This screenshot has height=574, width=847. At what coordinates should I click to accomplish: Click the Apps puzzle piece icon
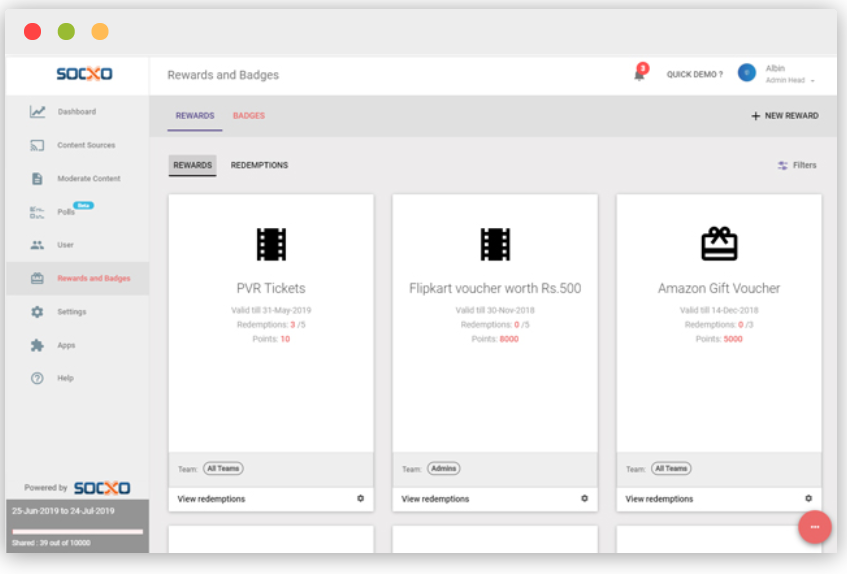pos(37,345)
